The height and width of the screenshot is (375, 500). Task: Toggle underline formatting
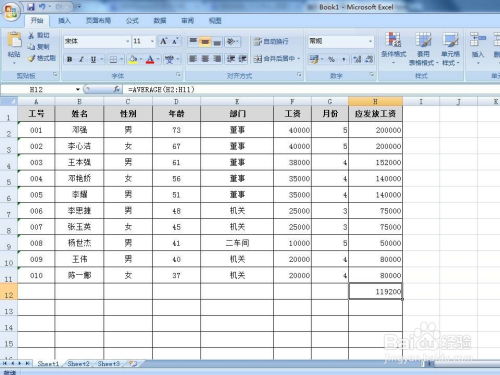pos(93,59)
